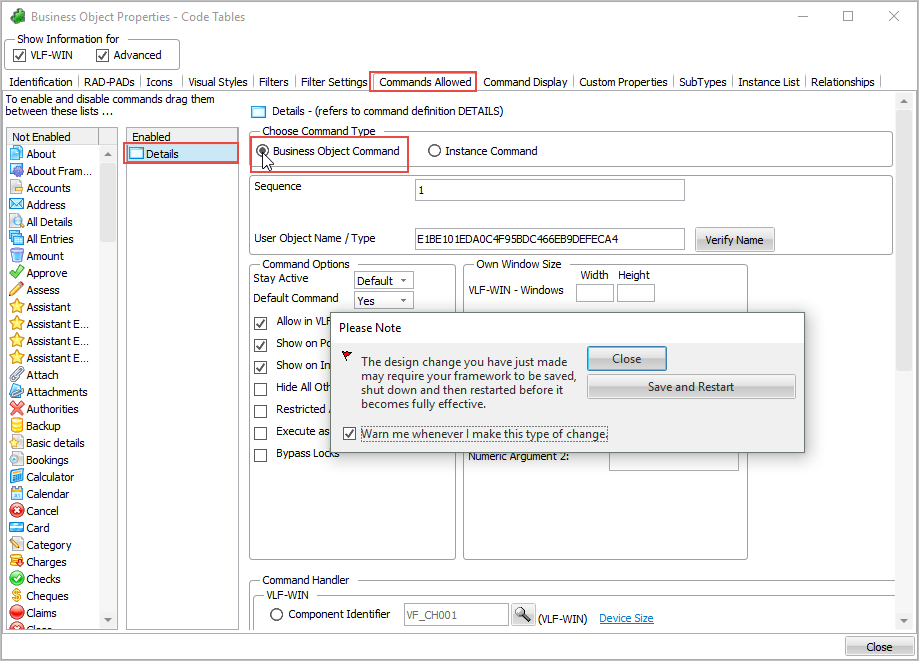
Task: Open the Relationships tab
Action: click(x=842, y=82)
